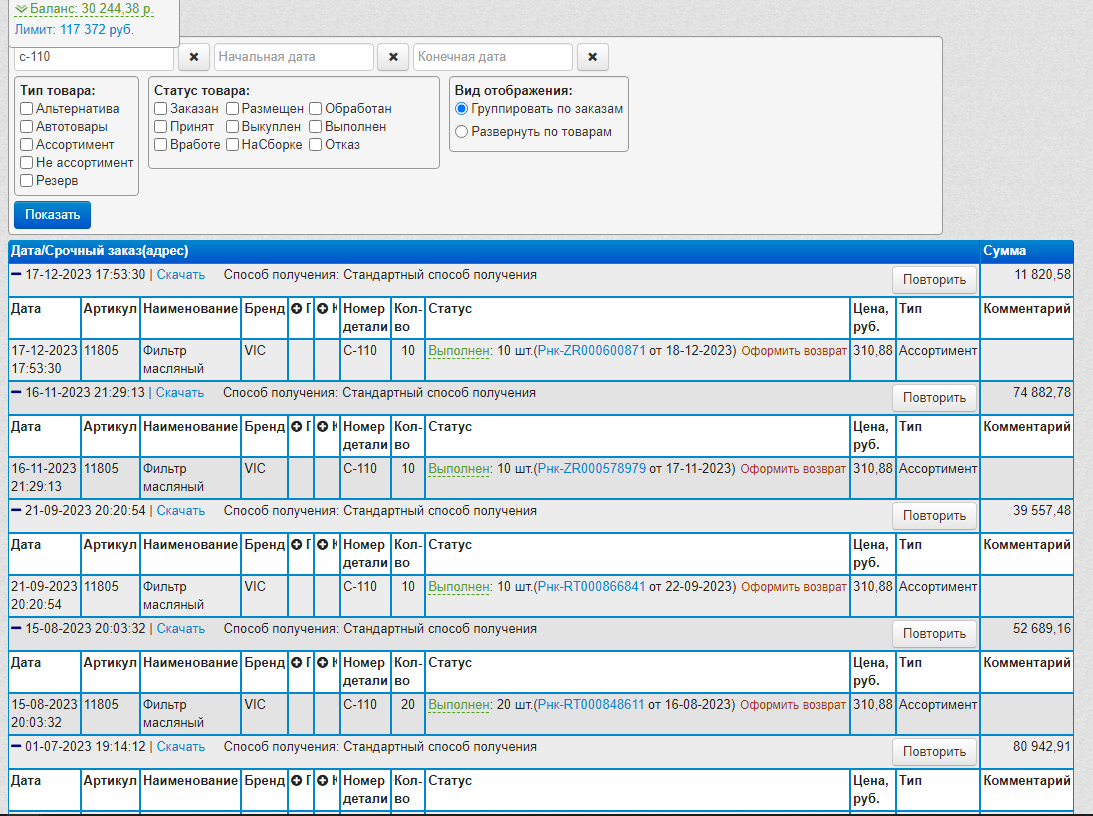Image resolution: width=1093 pixels, height=816 pixels.
Task: Click Оформить возврат for 21-09-2023 order
Action: (794, 587)
